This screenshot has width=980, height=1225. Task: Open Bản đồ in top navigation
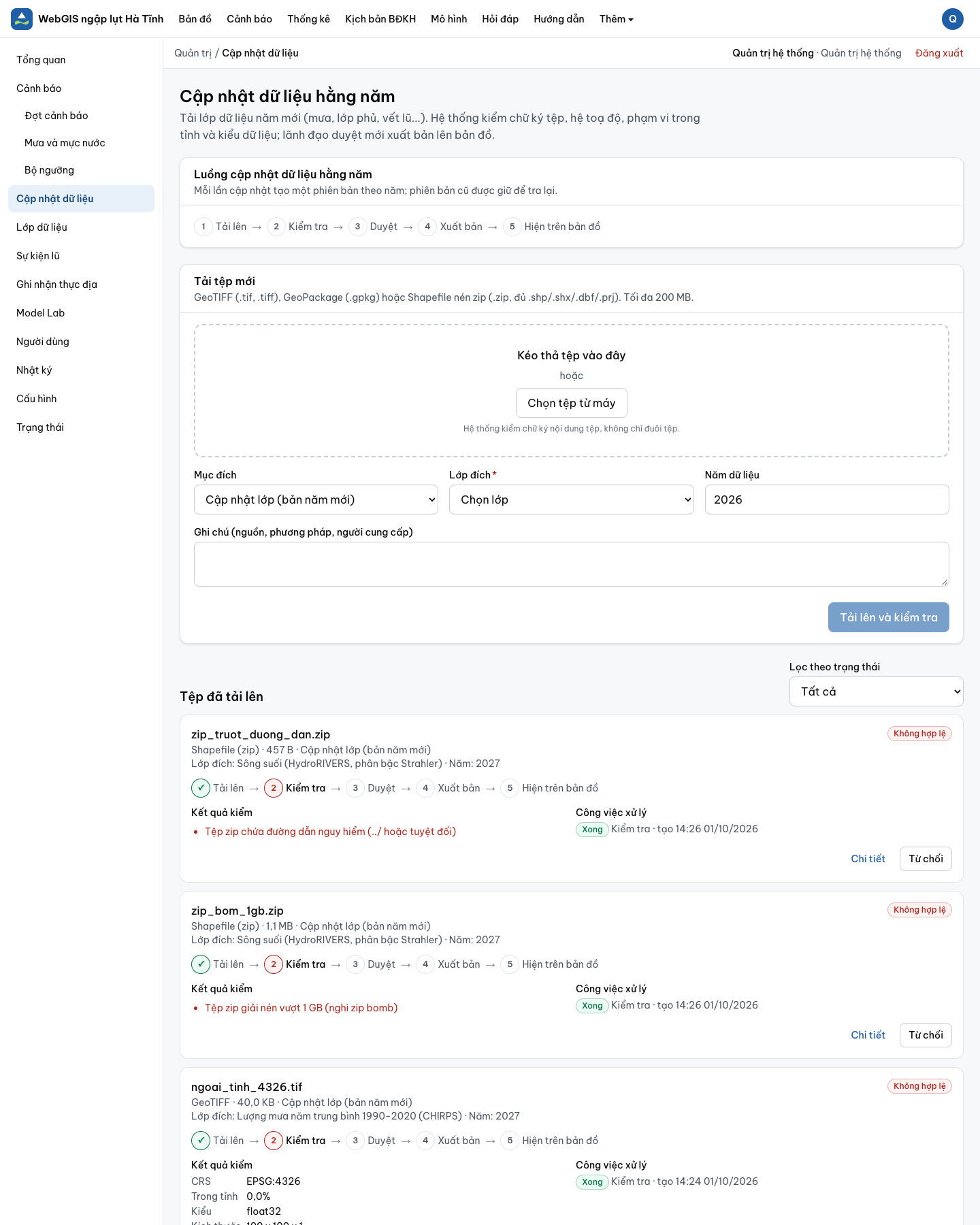coord(195,19)
